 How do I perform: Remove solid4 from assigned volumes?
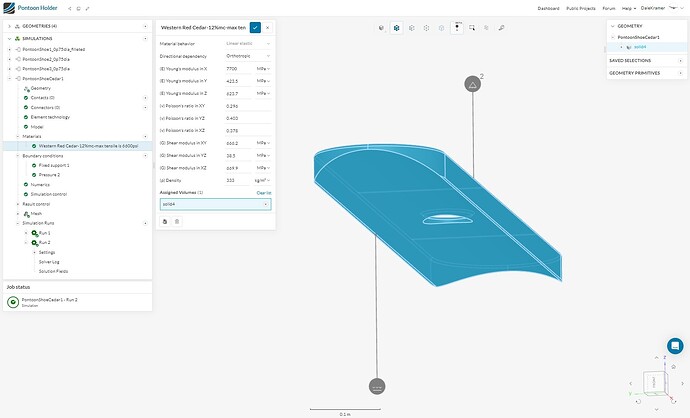pyautogui.click(x=266, y=204)
